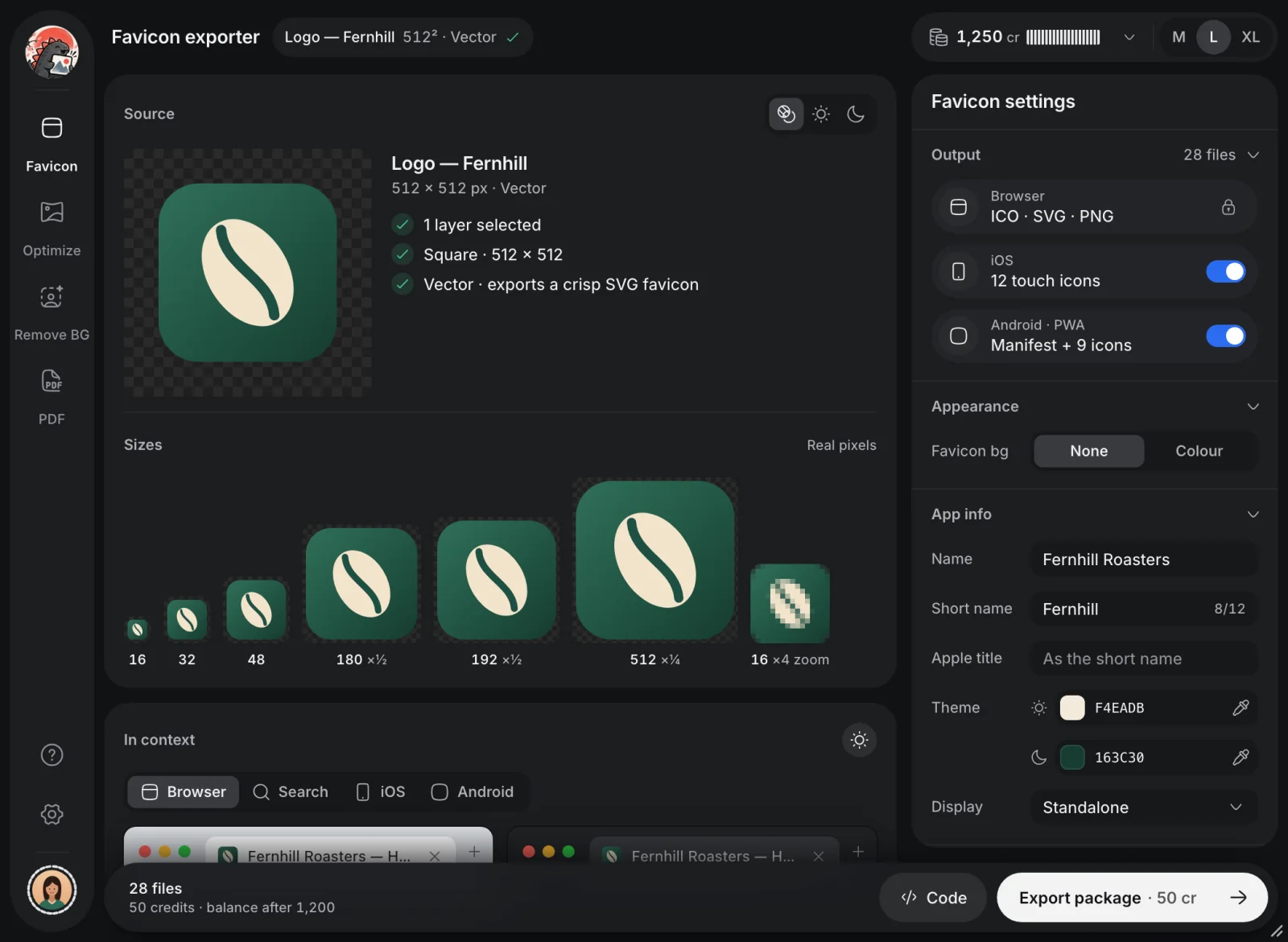Collapse the Appearance section
This screenshot has width=1288, height=942.
[1253, 407]
